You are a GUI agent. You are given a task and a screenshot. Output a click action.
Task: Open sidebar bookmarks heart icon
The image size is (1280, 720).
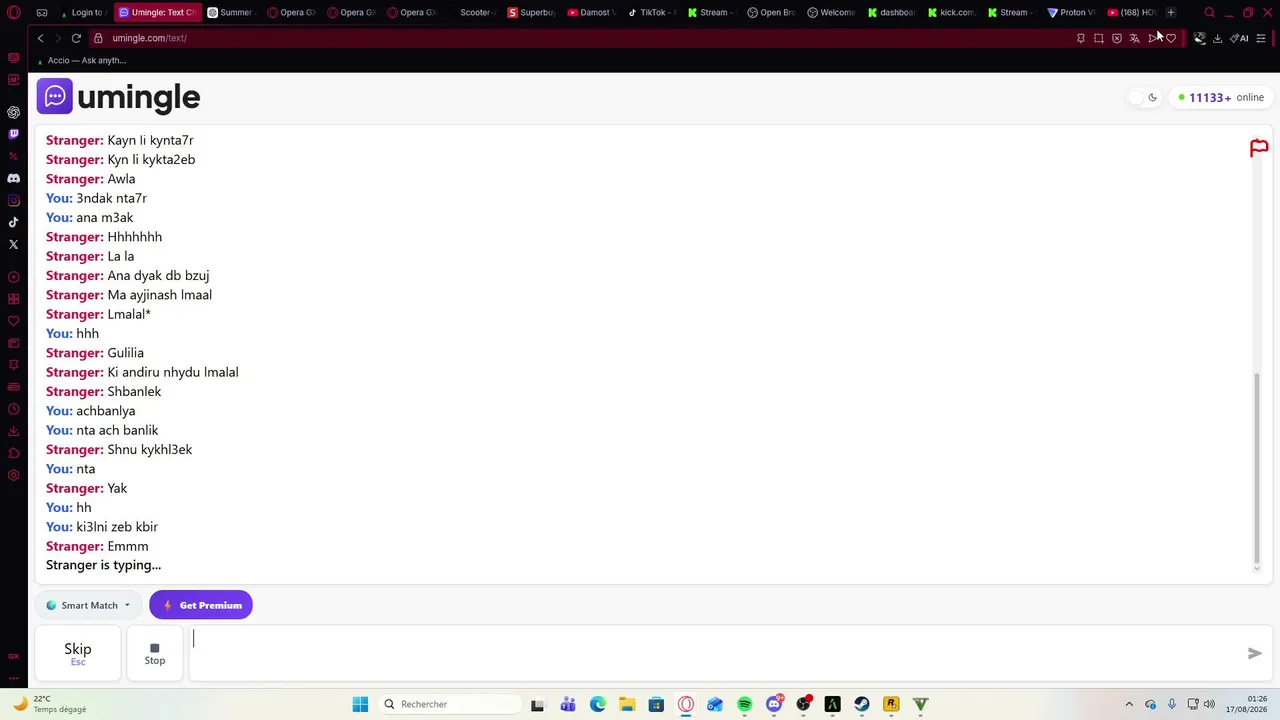[x=13, y=321]
